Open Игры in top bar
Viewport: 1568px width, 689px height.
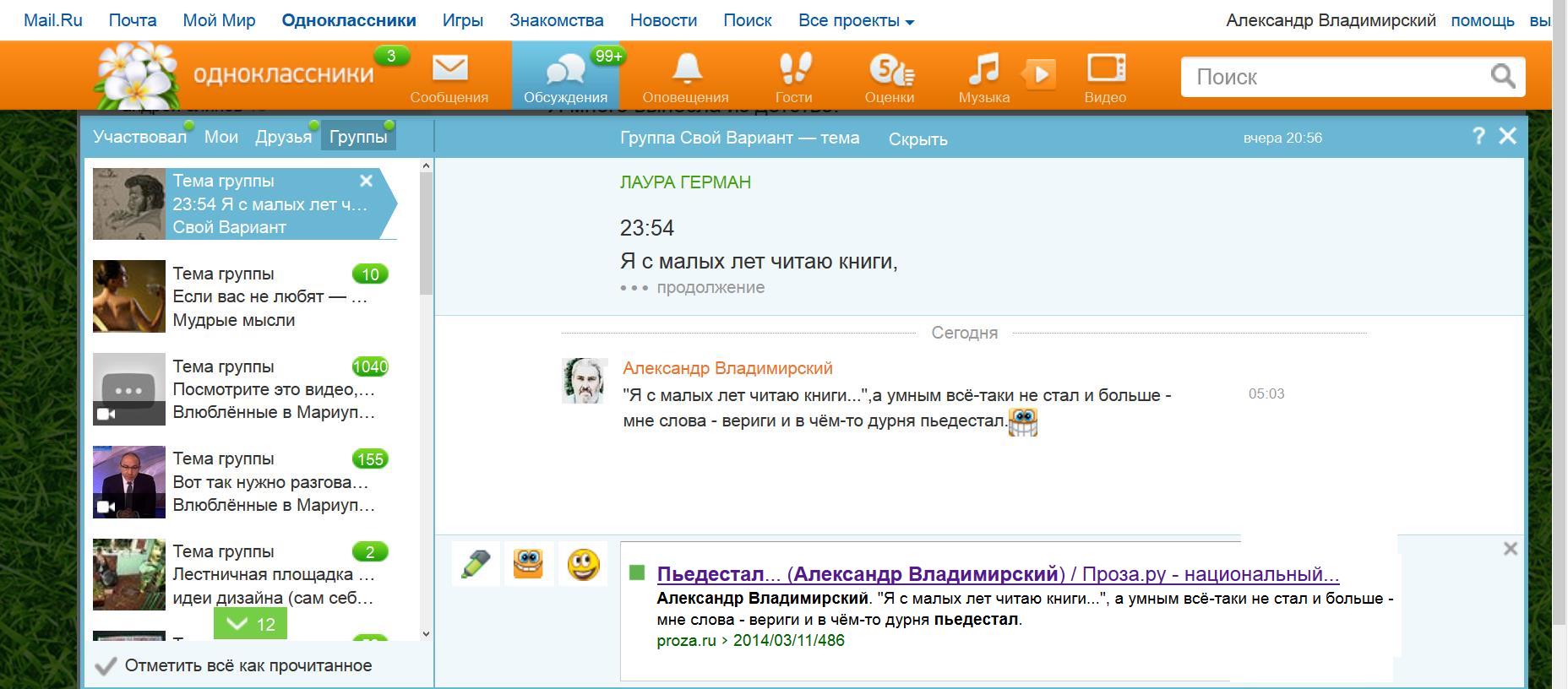point(463,20)
